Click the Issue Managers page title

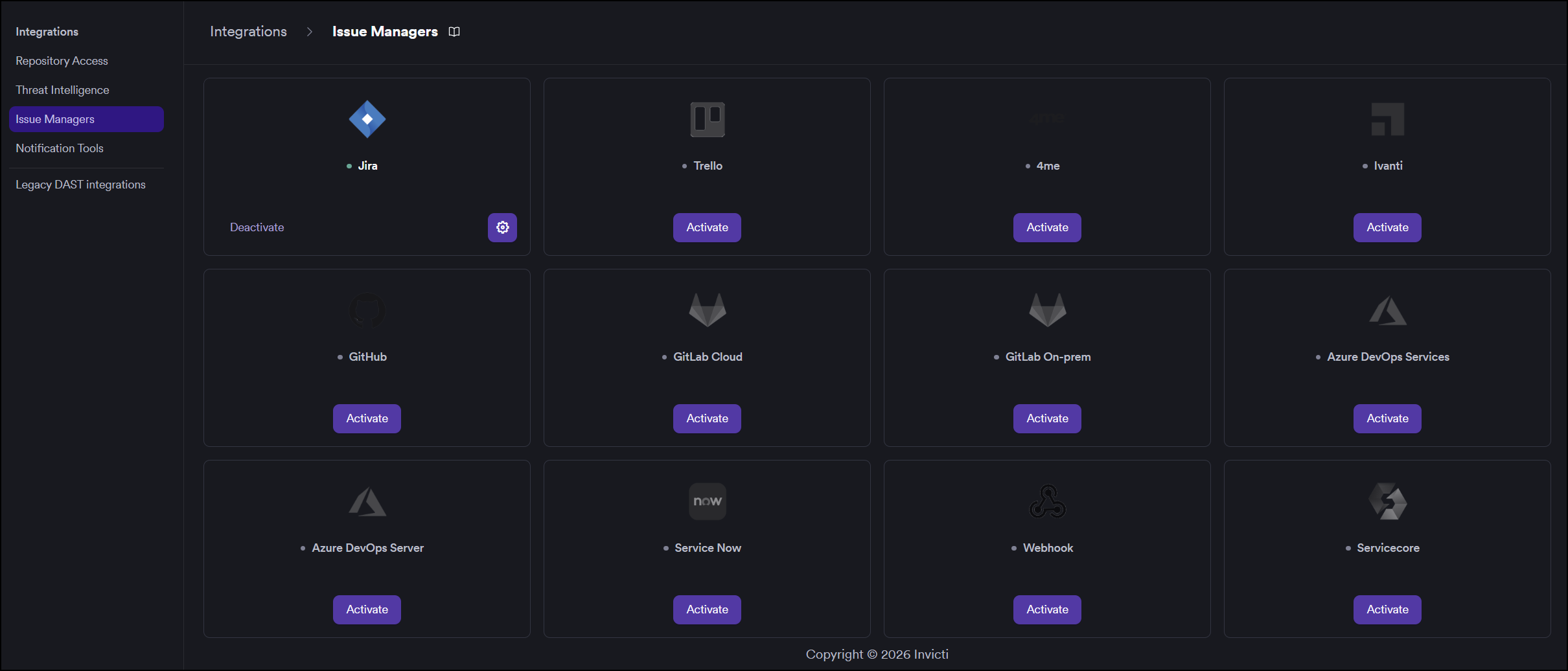385,32
